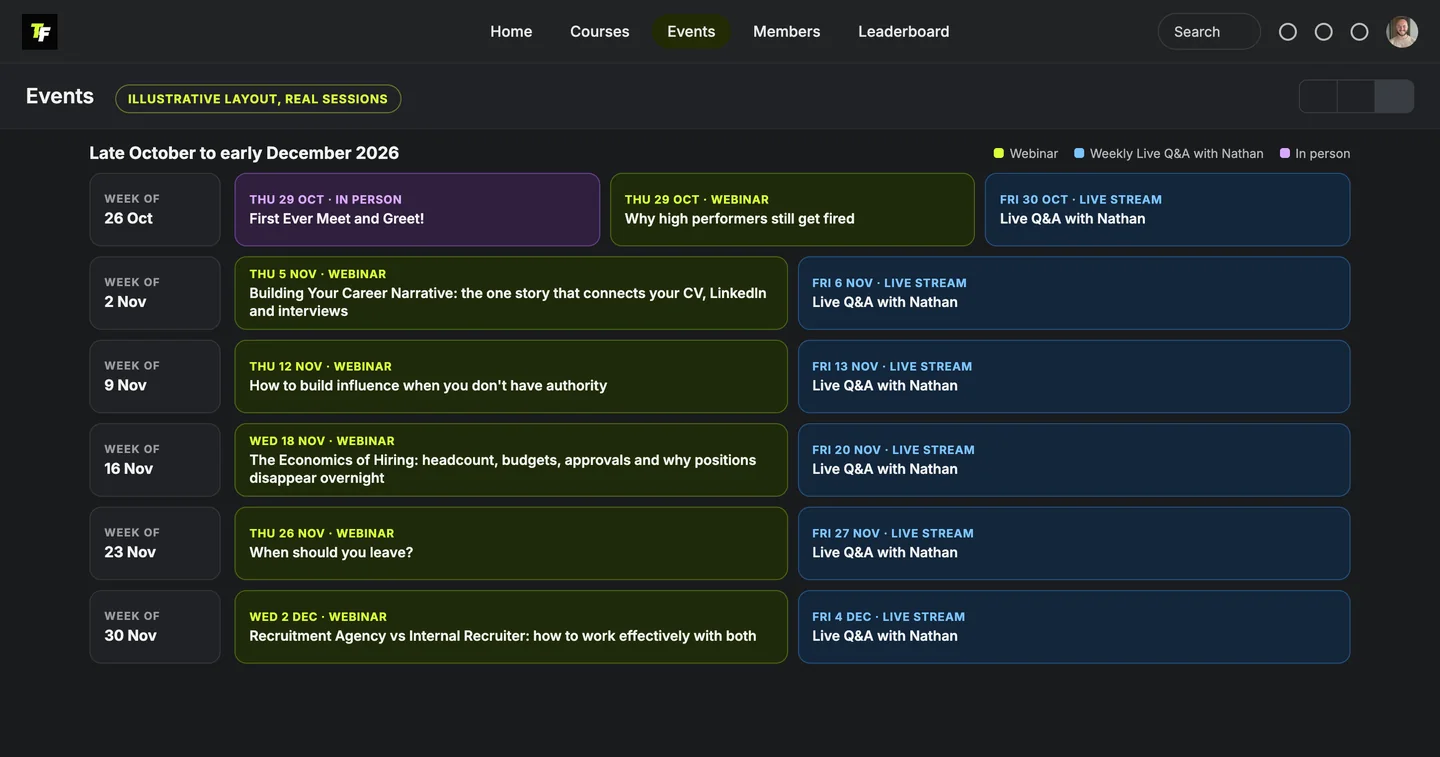Select the middle view switcher segment
Image resolution: width=1440 pixels, height=757 pixels.
pyautogui.click(x=1356, y=96)
